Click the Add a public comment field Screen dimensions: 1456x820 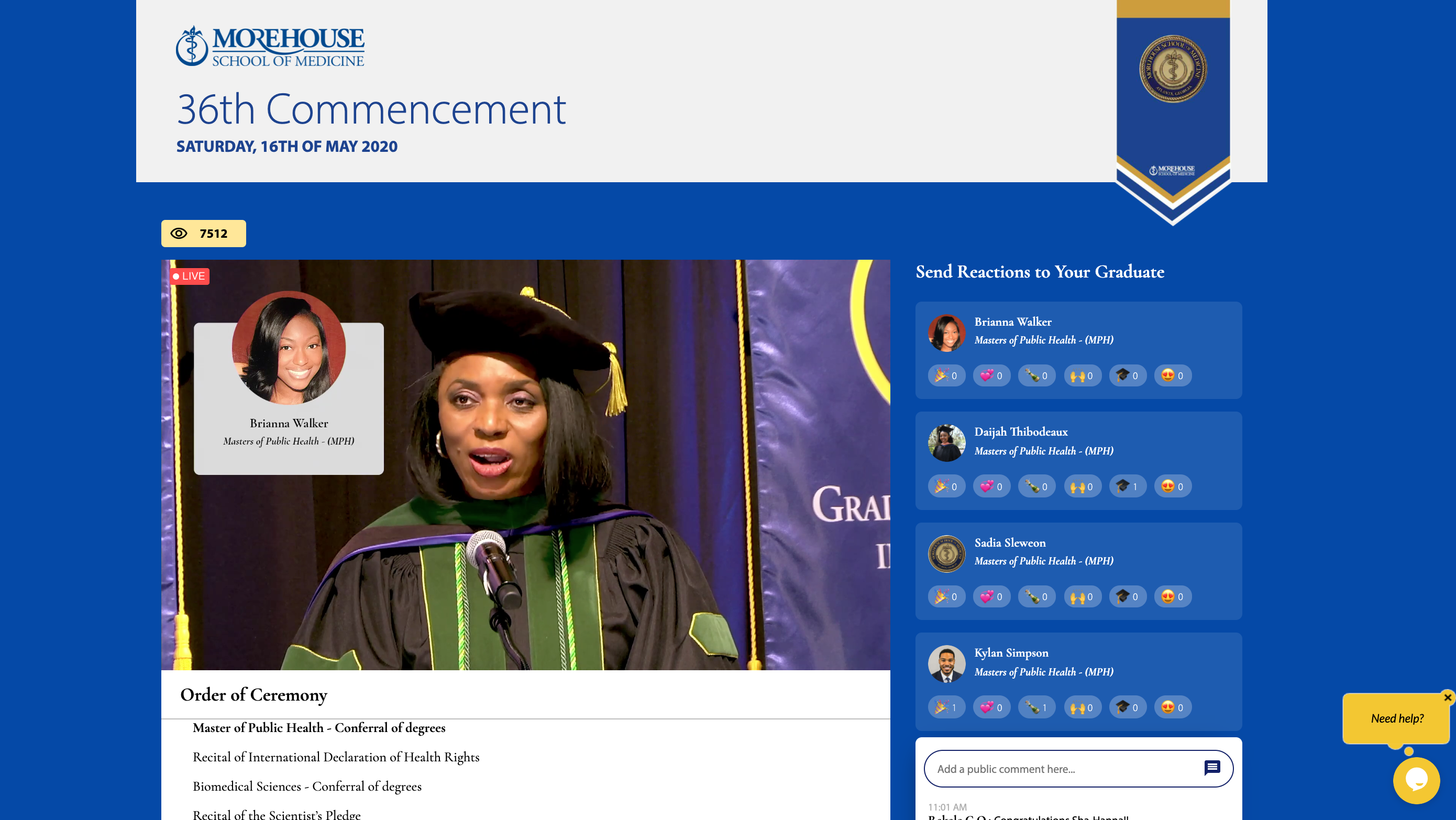(1063, 769)
